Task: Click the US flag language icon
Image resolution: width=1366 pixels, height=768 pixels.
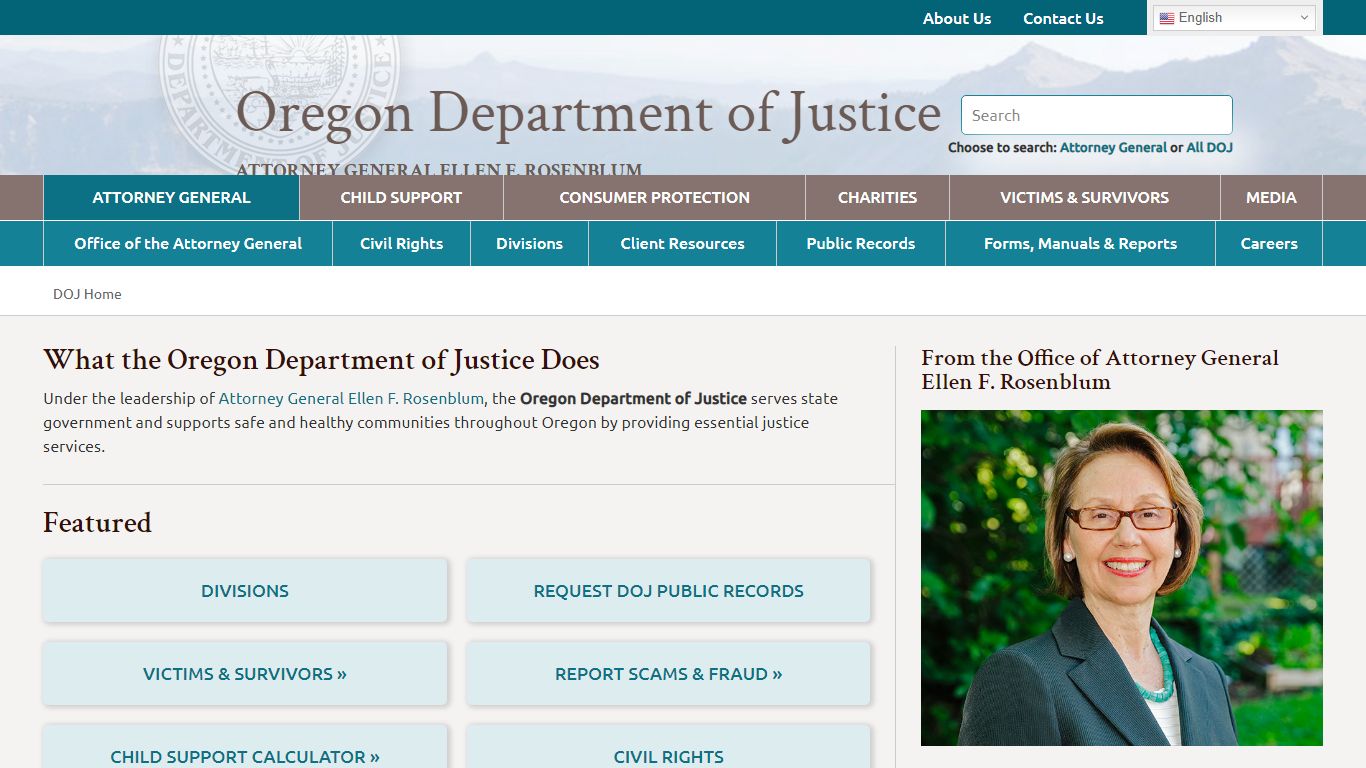Action: 1166,18
